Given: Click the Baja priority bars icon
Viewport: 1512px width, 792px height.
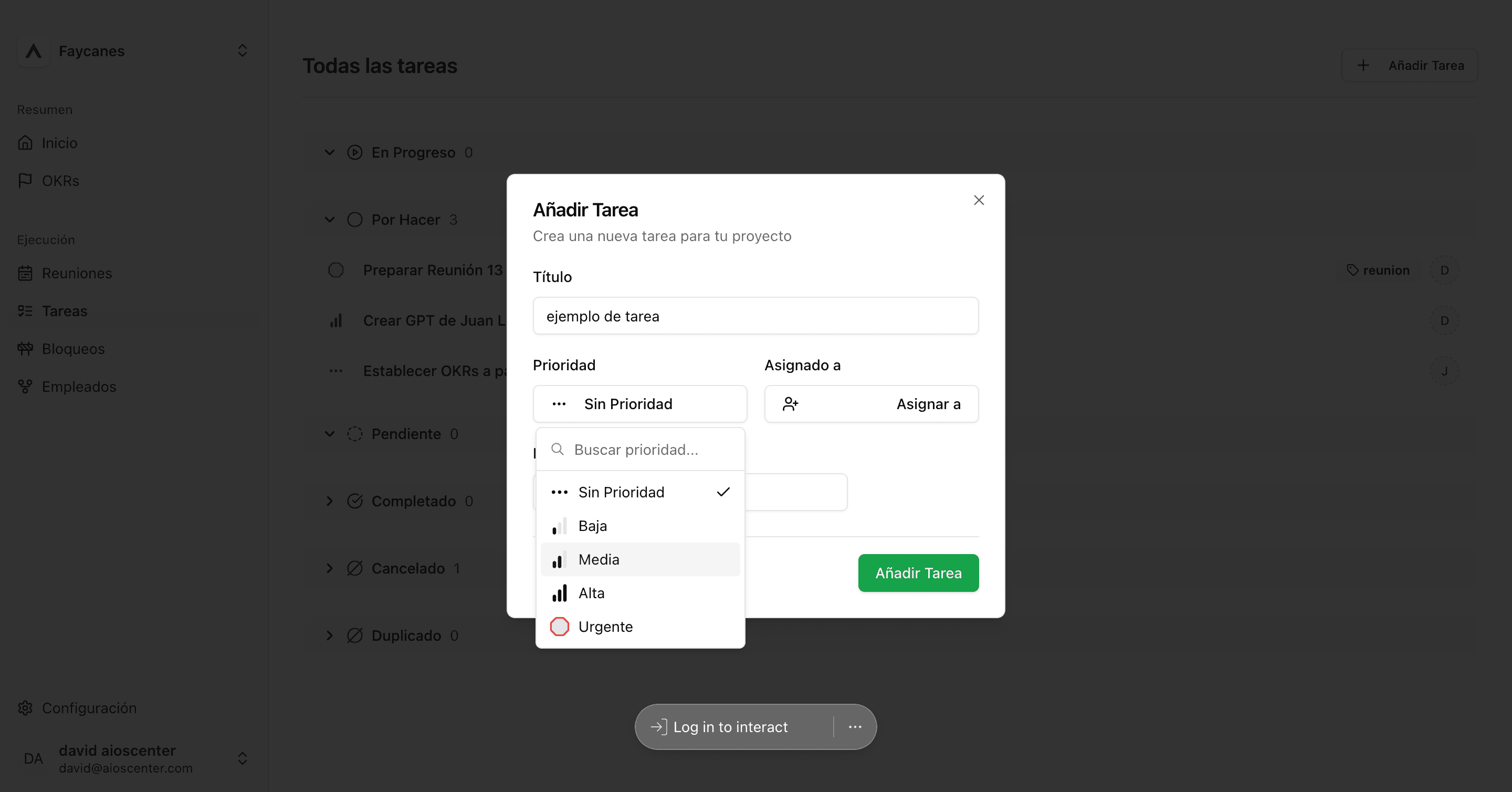Looking at the screenshot, I should [559, 525].
